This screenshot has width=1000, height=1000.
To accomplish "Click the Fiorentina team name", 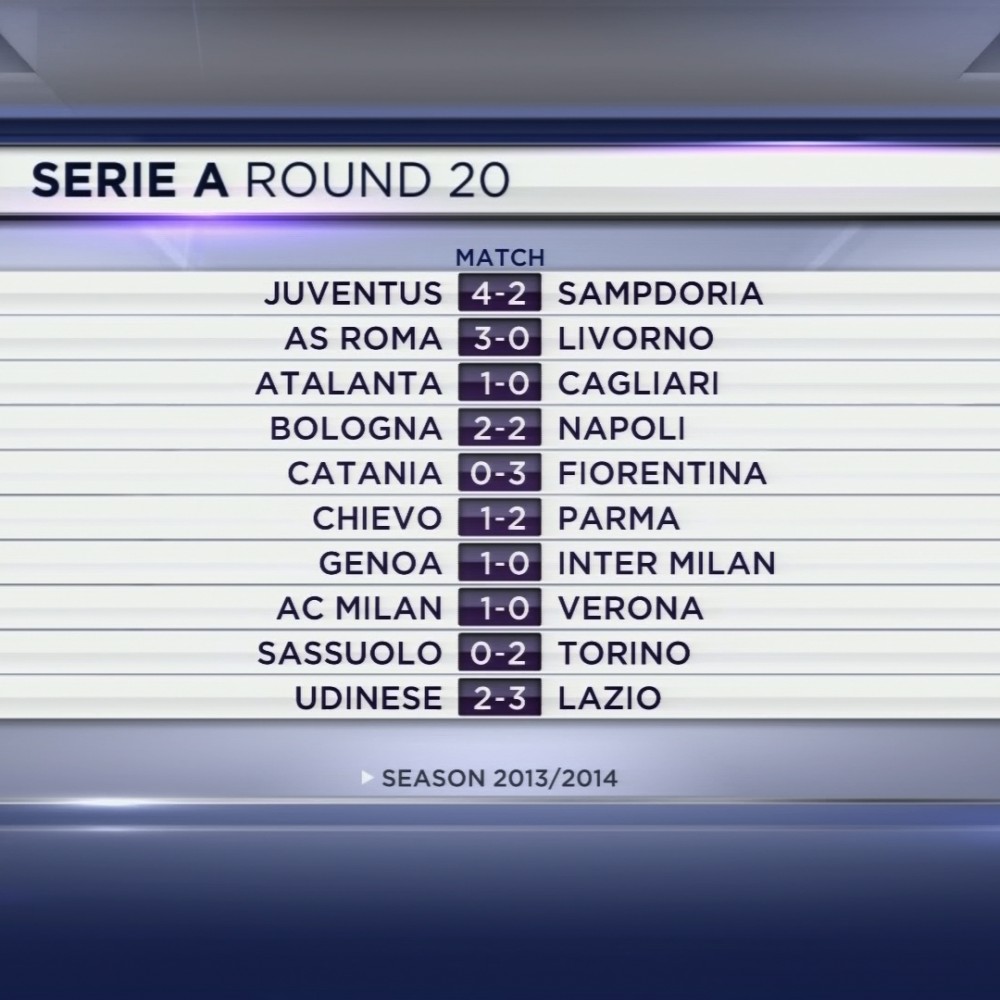I will pos(662,473).
